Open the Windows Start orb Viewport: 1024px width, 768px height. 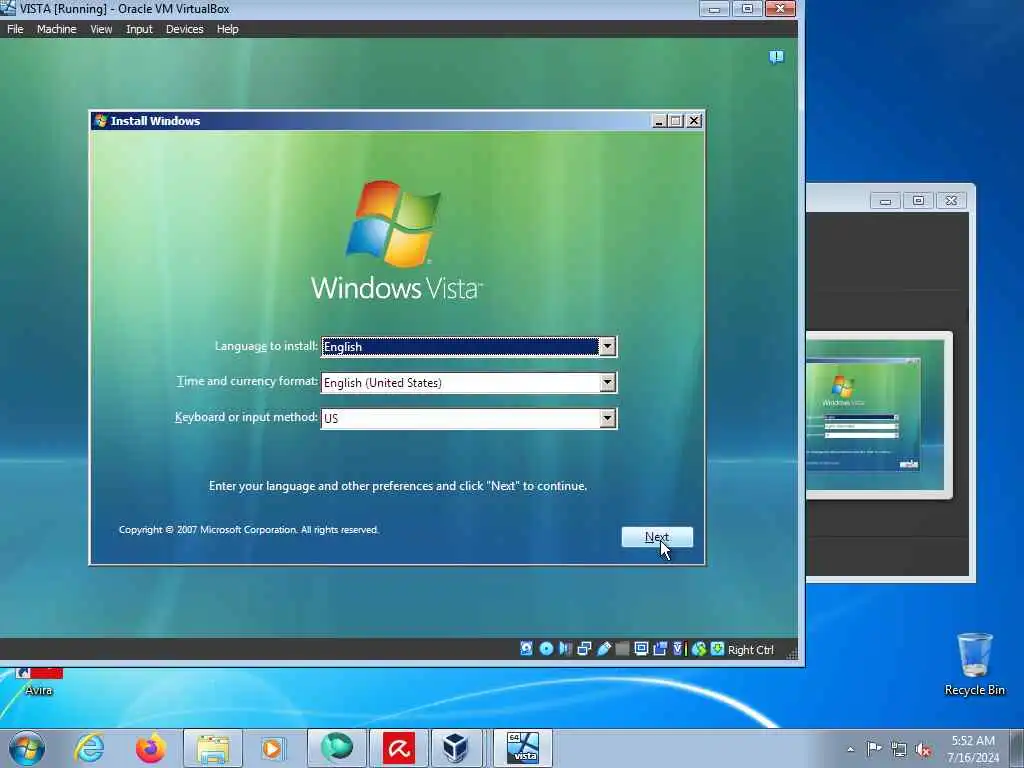click(x=27, y=748)
